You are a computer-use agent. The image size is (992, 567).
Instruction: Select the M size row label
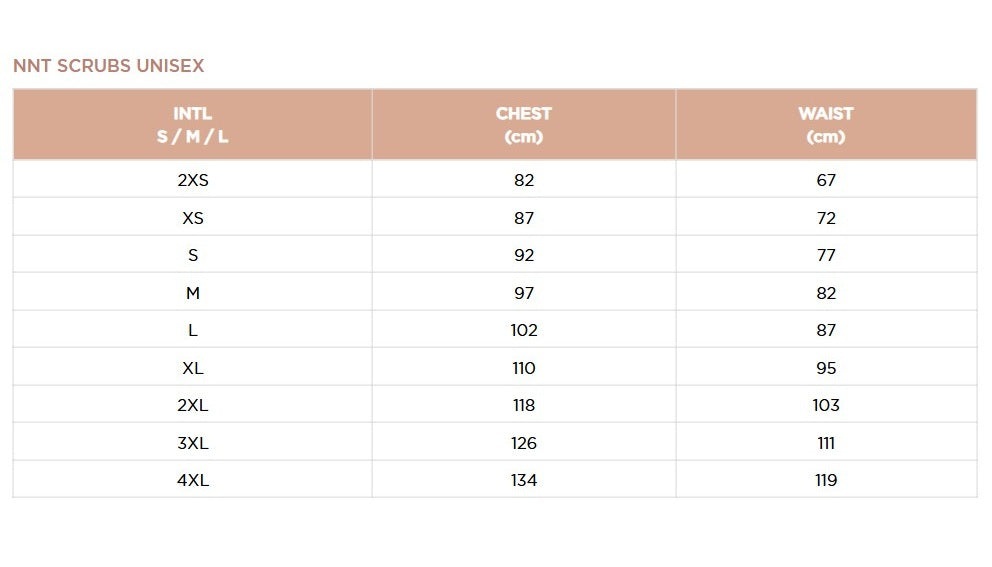point(193,293)
